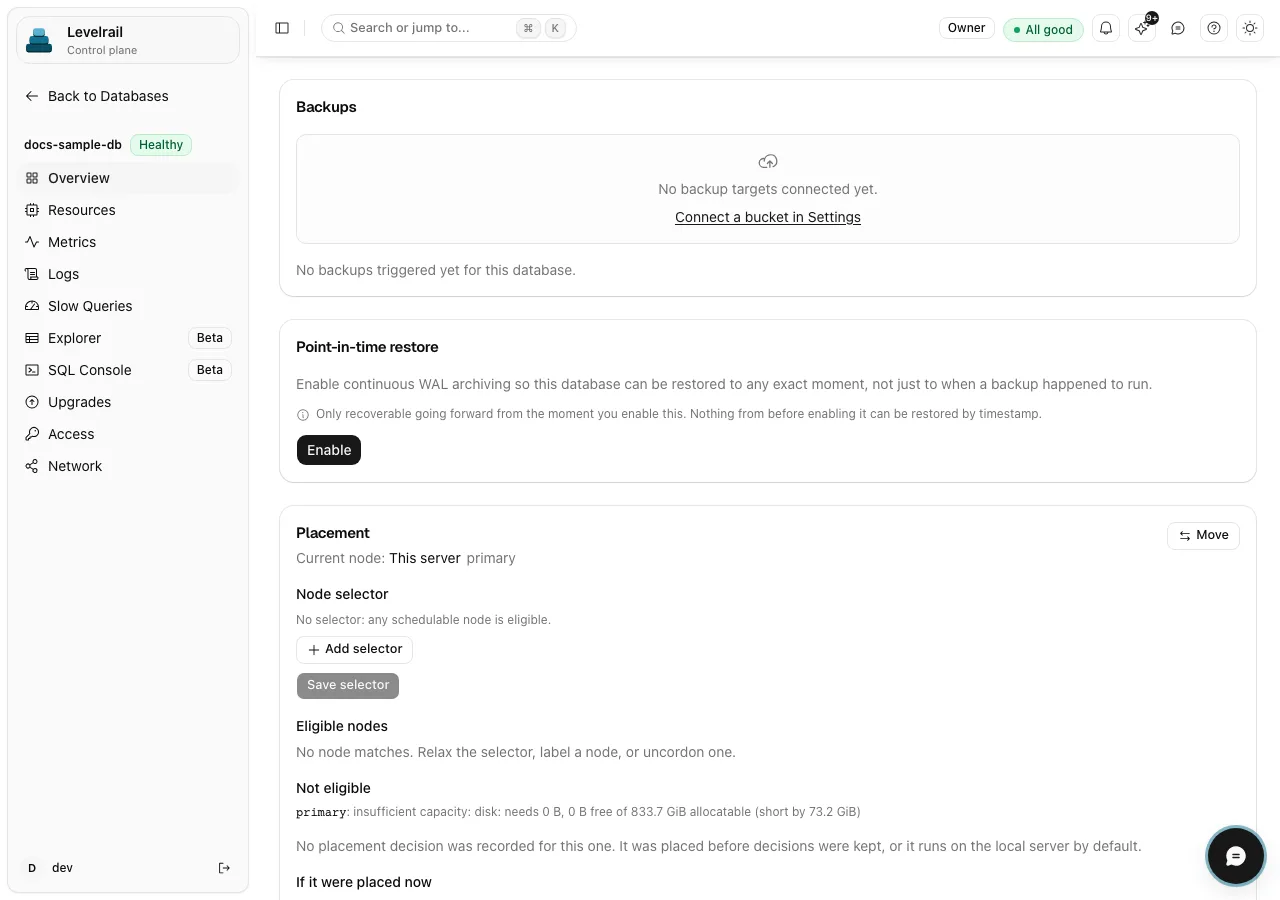1280x900 pixels.
Task: Click the docs-sample-db database name
Action: coord(73,145)
